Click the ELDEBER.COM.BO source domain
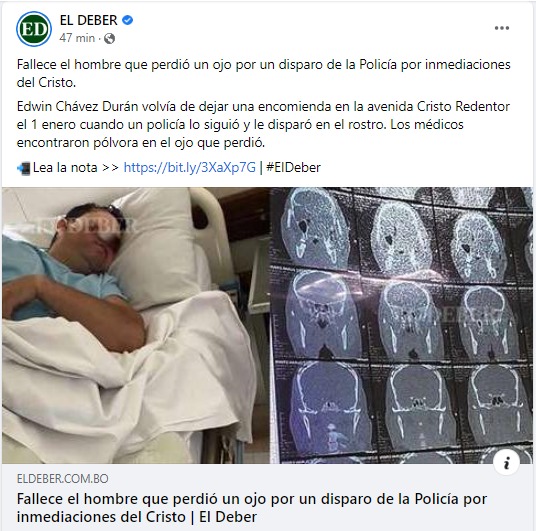 click(x=63, y=478)
